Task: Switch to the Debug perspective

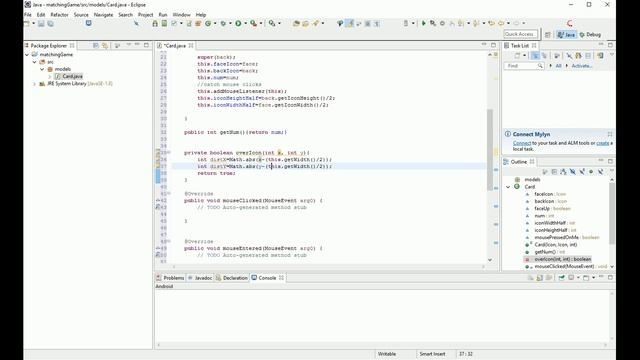Action: pos(590,35)
